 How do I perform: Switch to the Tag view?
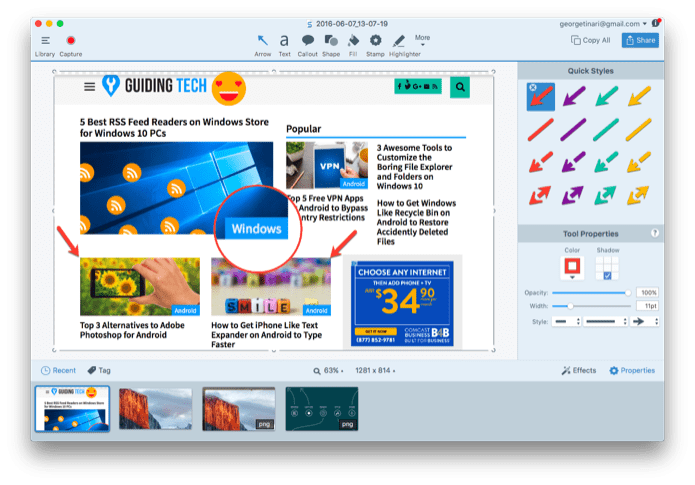click(x=99, y=370)
